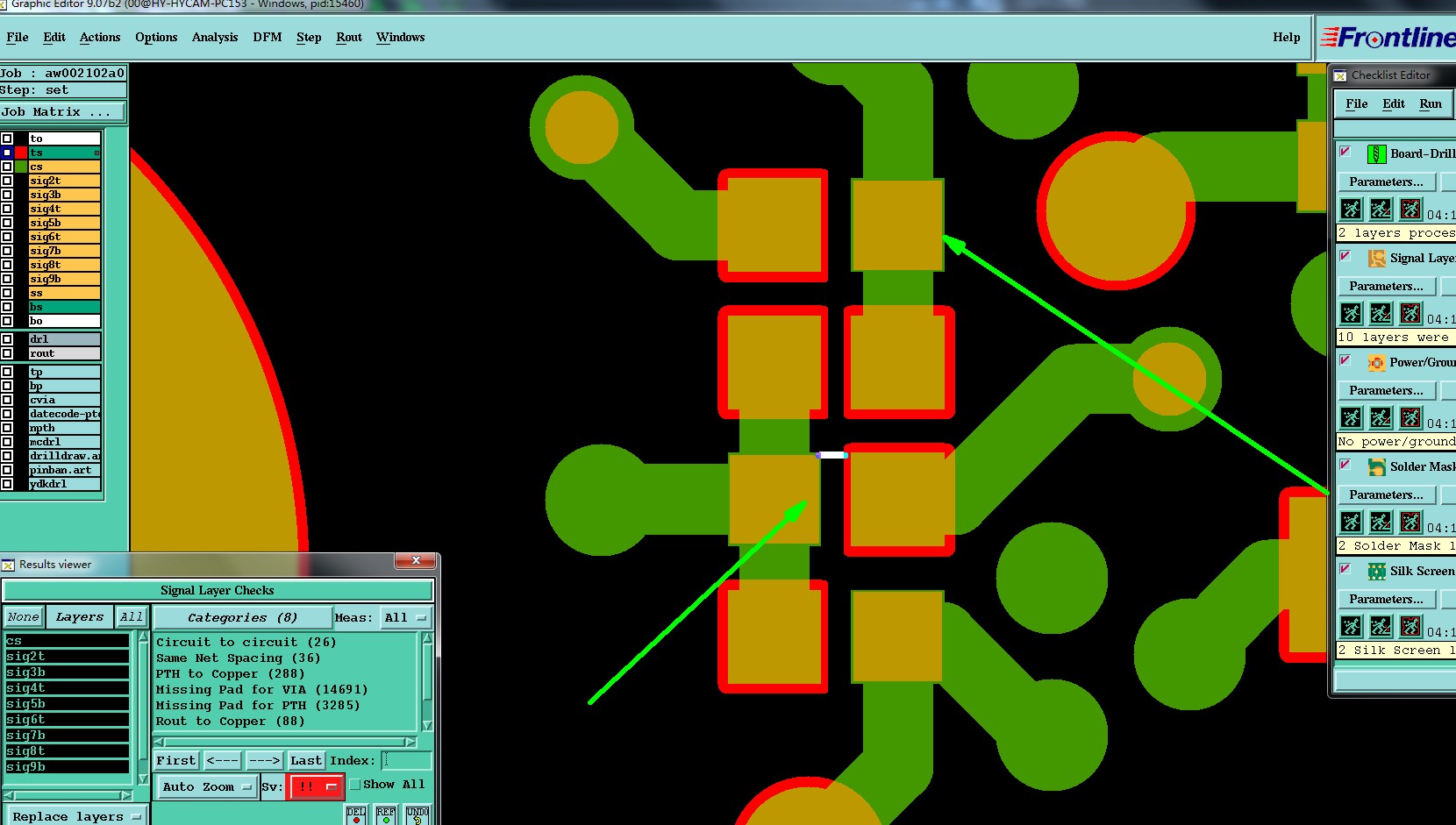Click second run icon under Silk Screen
The width and height of the screenshot is (1456, 825).
tap(1381, 626)
